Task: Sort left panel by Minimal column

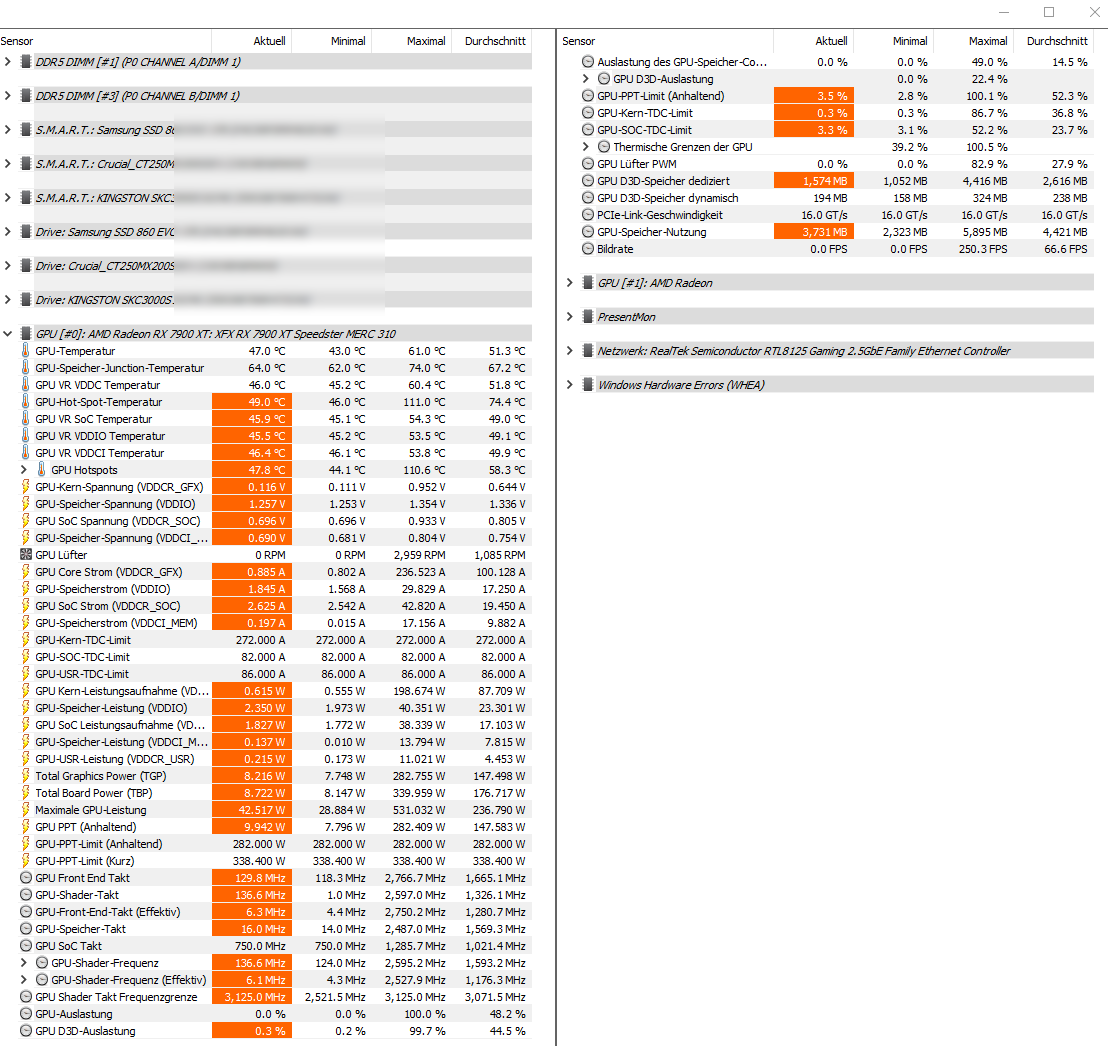Action: pyautogui.click(x=331, y=41)
